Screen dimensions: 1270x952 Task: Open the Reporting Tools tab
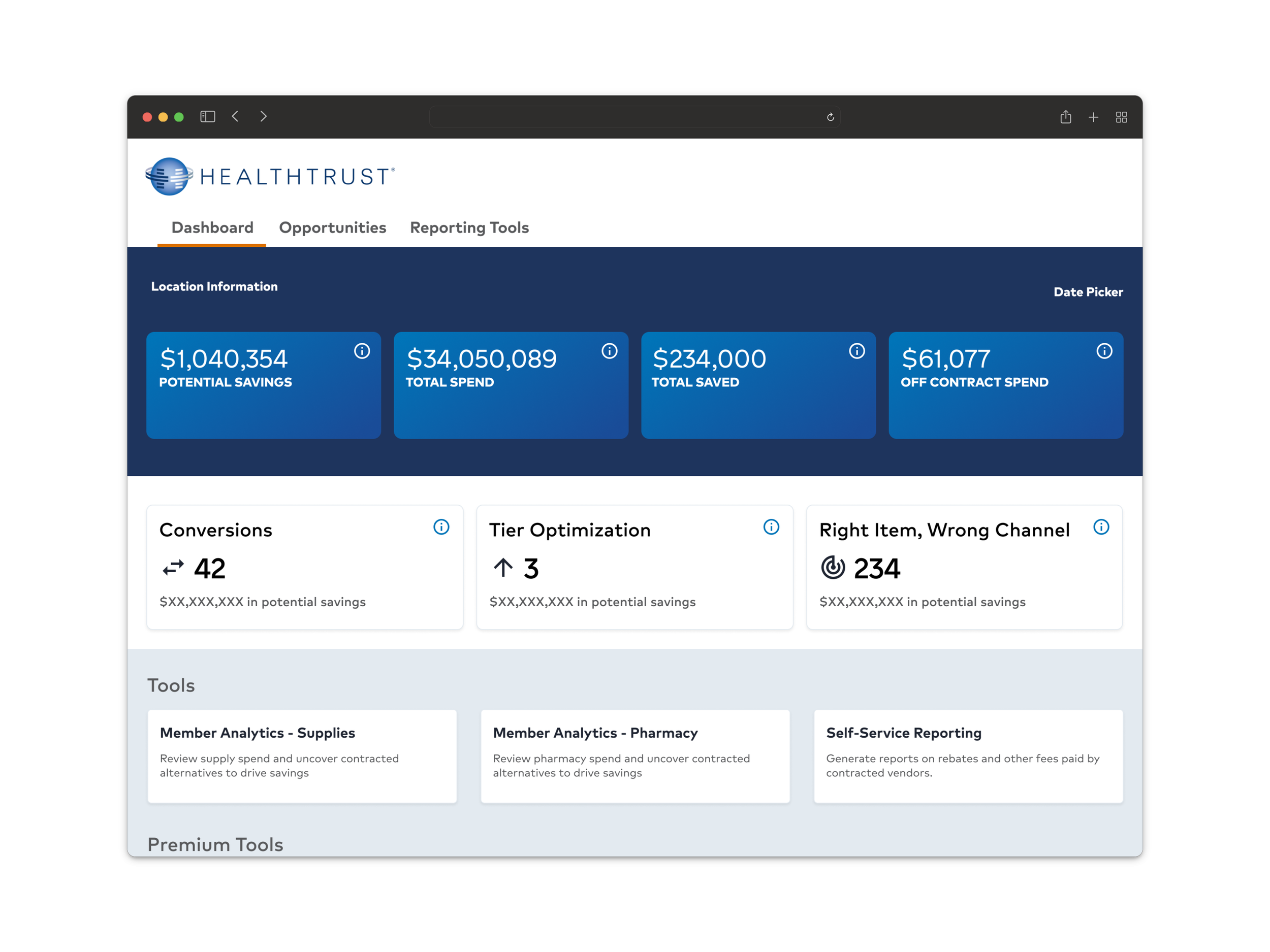pyautogui.click(x=469, y=228)
